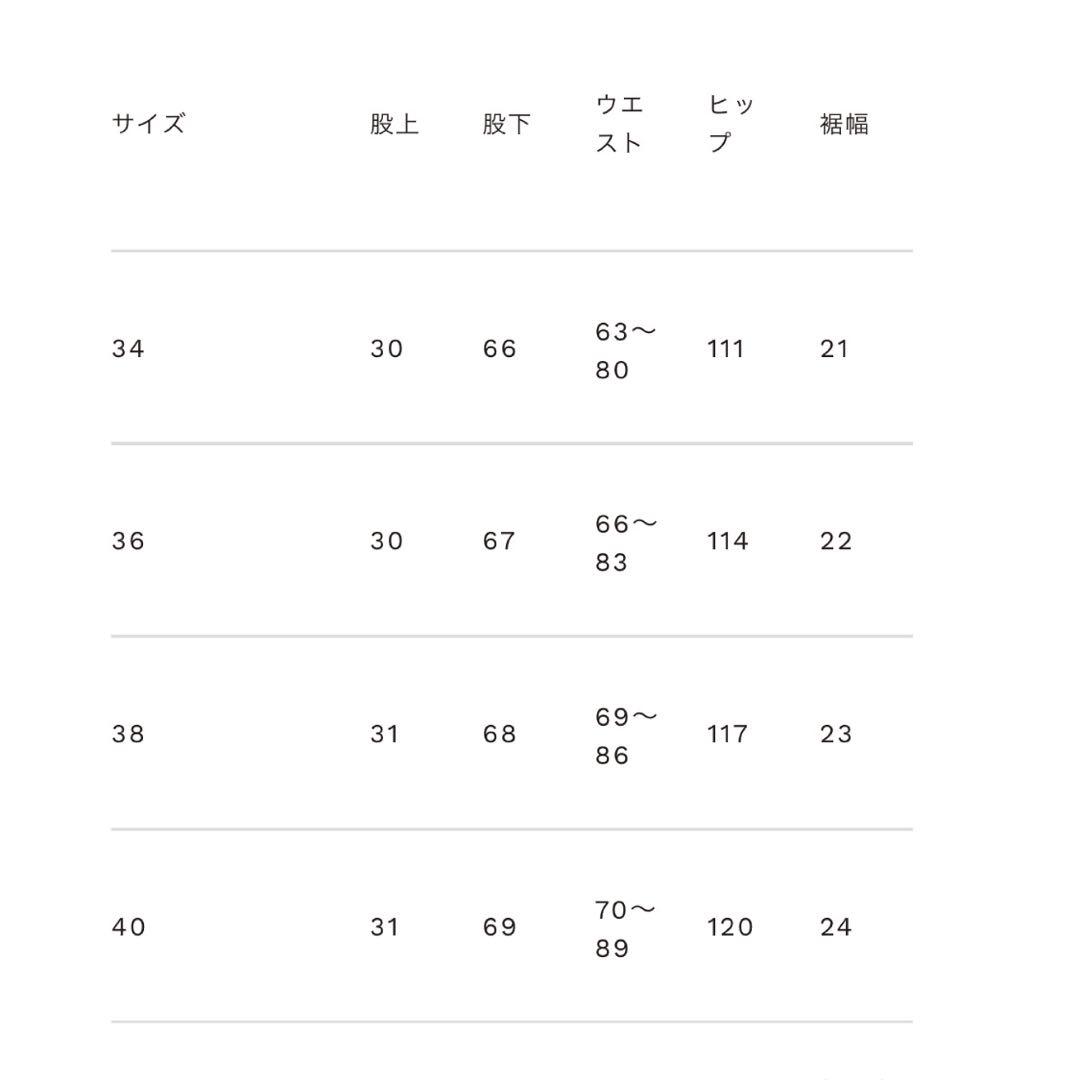1080x1080 pixels.
Task: Select size 34 row label
Action: point(128,349)
